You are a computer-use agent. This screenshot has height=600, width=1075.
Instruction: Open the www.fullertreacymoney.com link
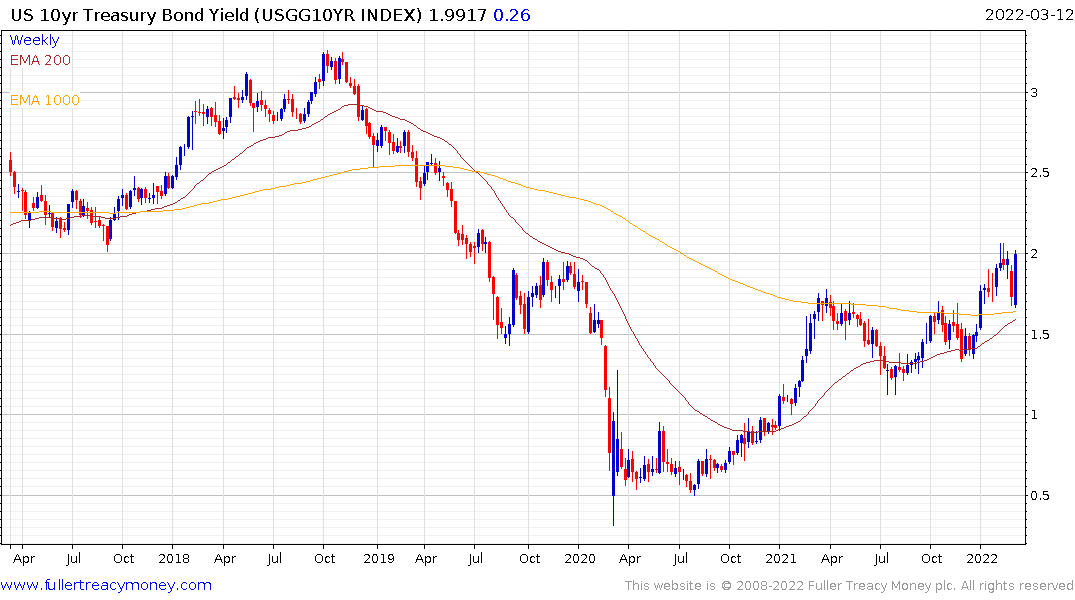106,585
